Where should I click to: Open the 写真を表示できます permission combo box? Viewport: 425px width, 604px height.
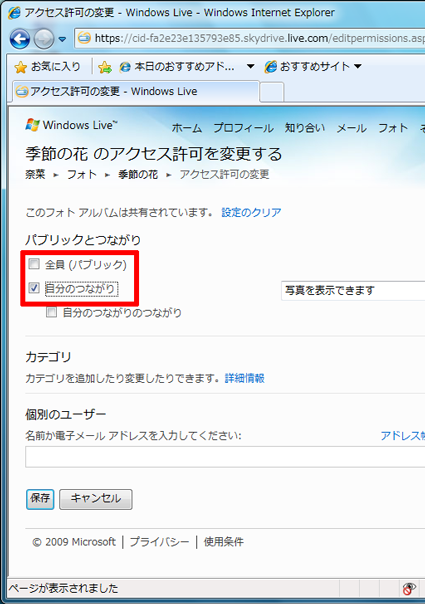coord(353,290)
